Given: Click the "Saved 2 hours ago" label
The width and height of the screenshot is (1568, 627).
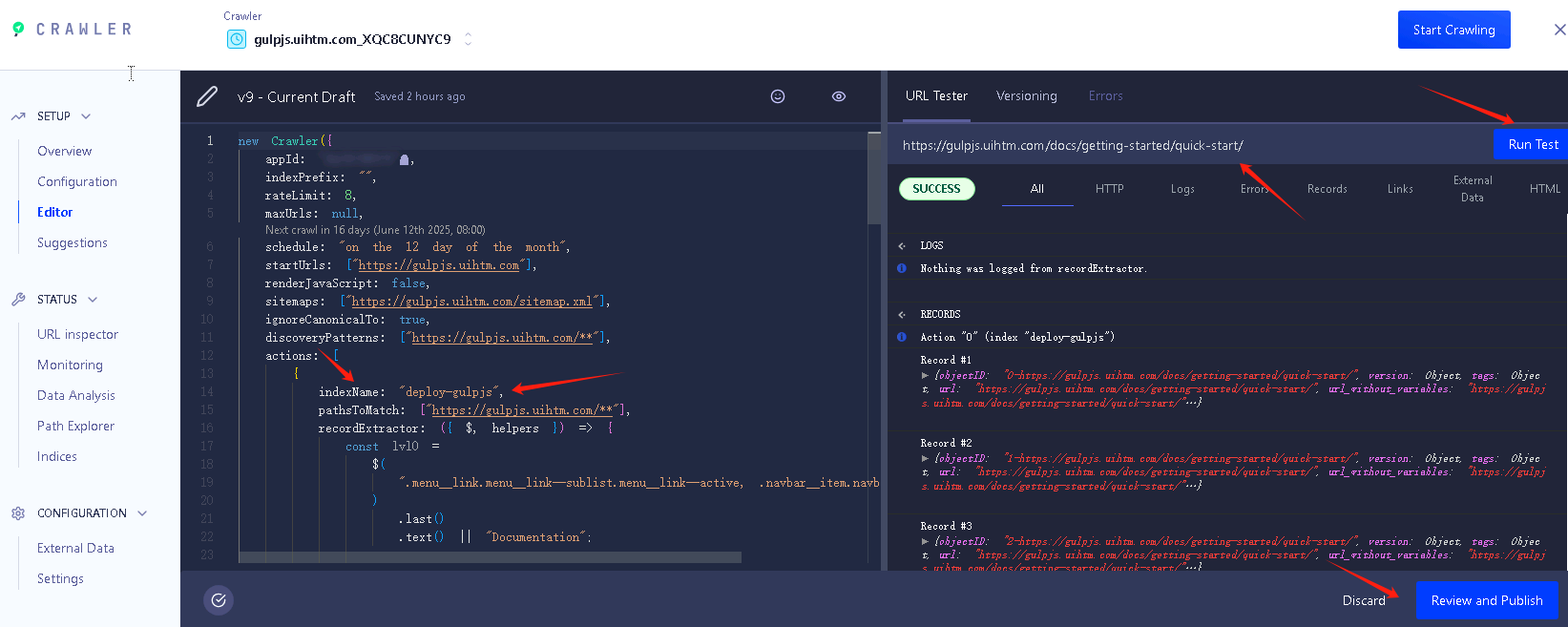Looking at the screenshot, I should [420, 96].
